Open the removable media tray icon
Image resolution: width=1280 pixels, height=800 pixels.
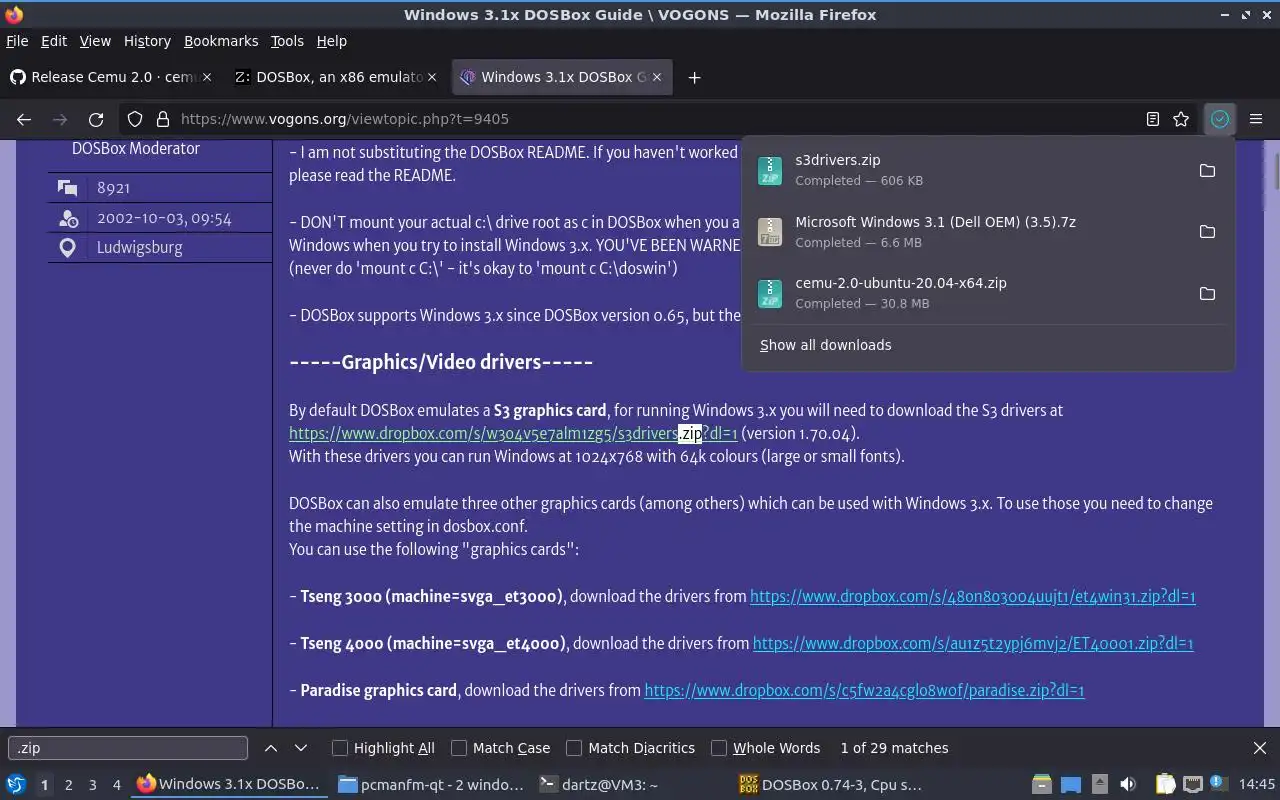coord(1099,785)
